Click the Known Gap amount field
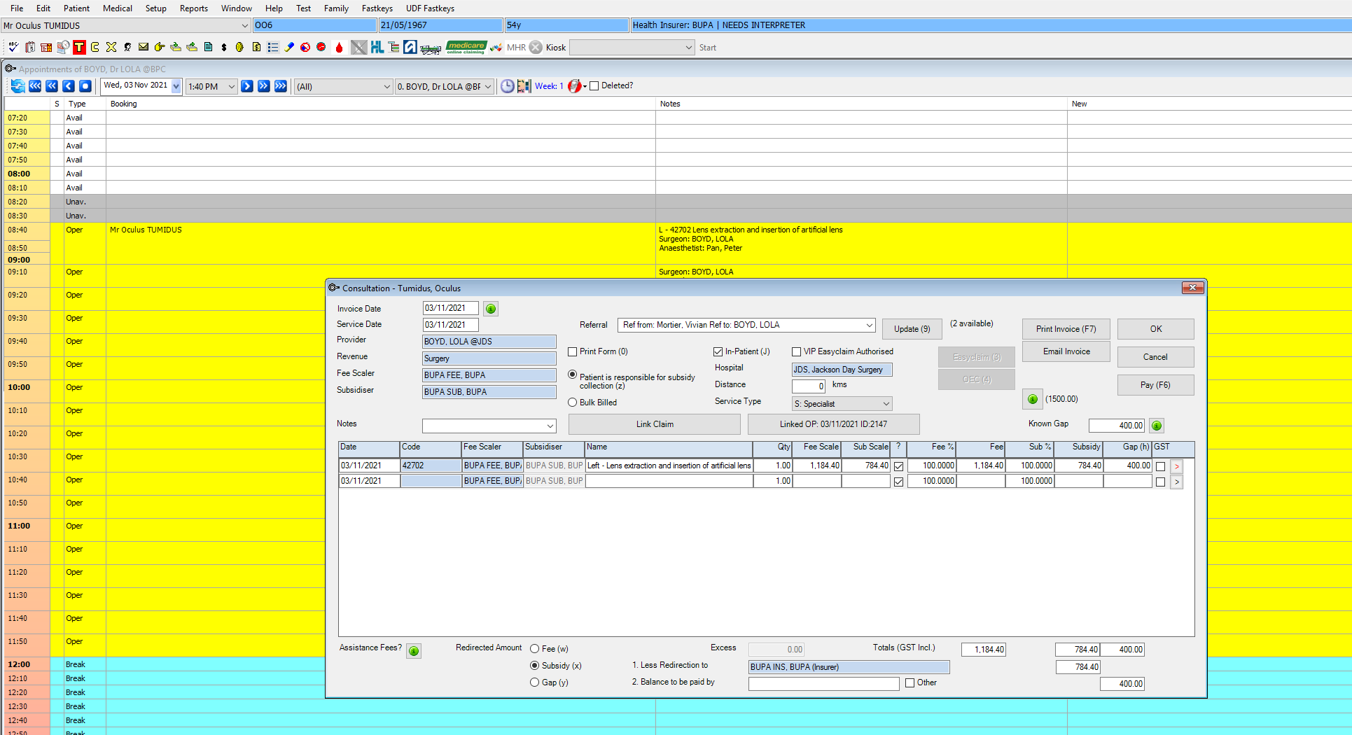This screenshot has width=1352, height=735. pos(1117,425)
